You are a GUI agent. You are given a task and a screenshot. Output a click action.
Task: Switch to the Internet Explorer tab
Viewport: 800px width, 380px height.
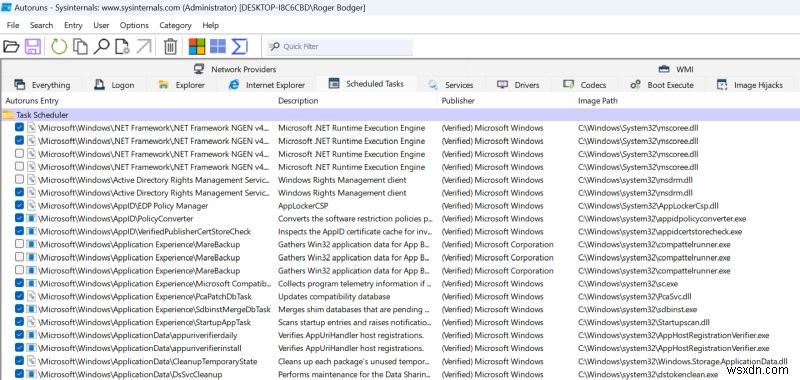(267, 85)
